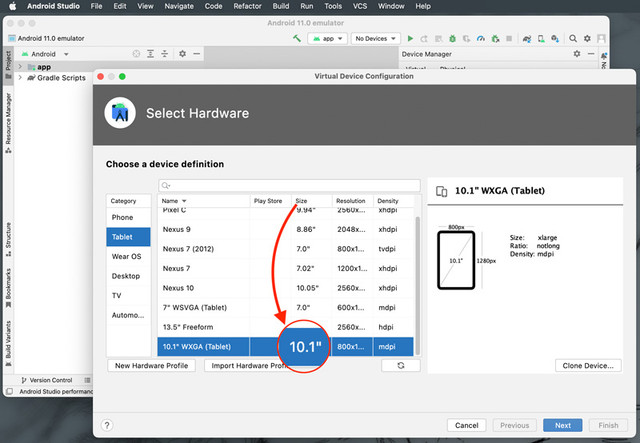
Task: Open the Tools menu
Action: [333, 6]
